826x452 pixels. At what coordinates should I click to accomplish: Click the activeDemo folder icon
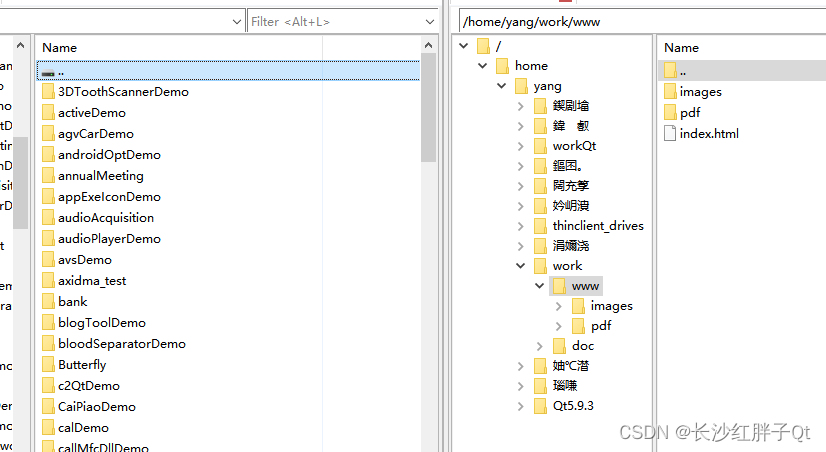pos(48,113)
